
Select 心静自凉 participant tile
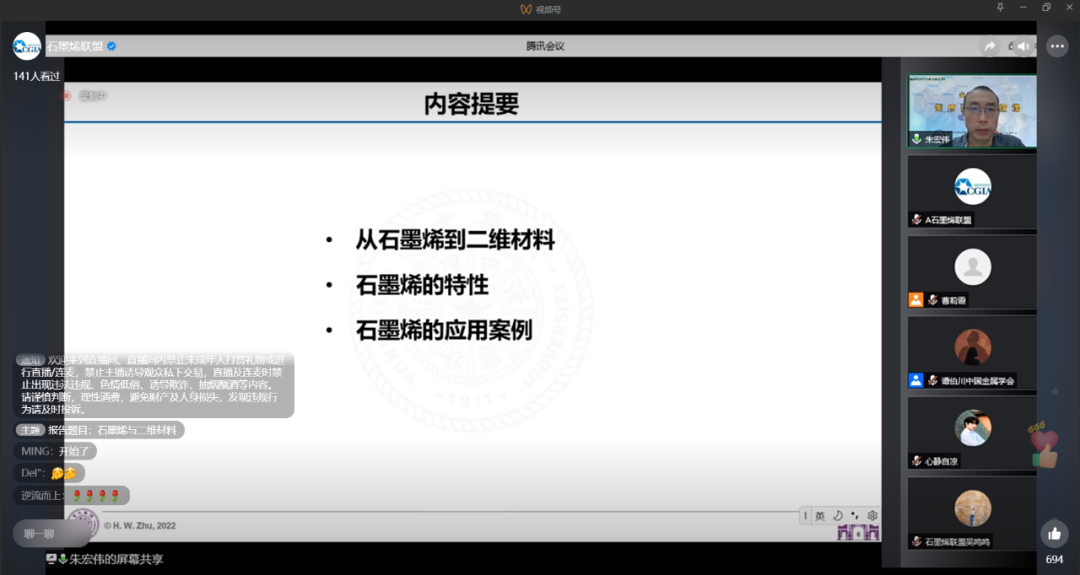coord(972,433)
